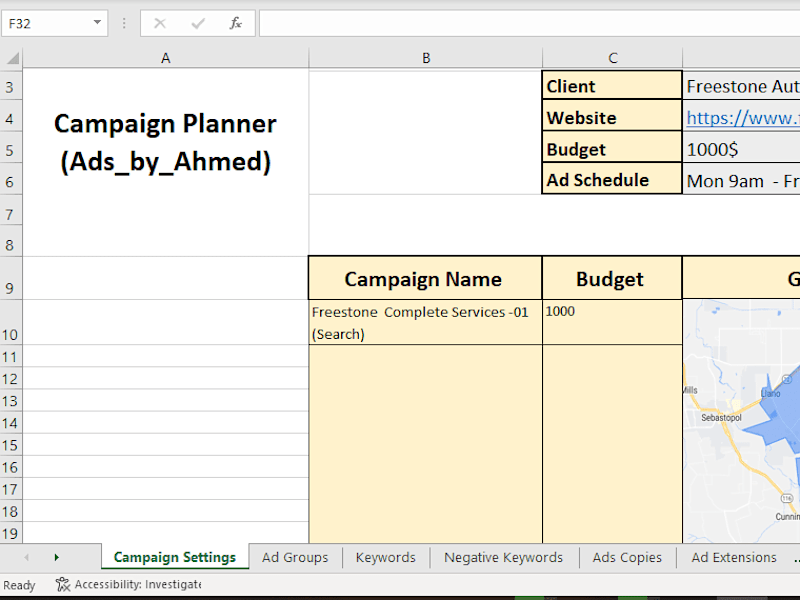Click the Budget label cell in row 5
800x600 pixels.
point(612,147)
